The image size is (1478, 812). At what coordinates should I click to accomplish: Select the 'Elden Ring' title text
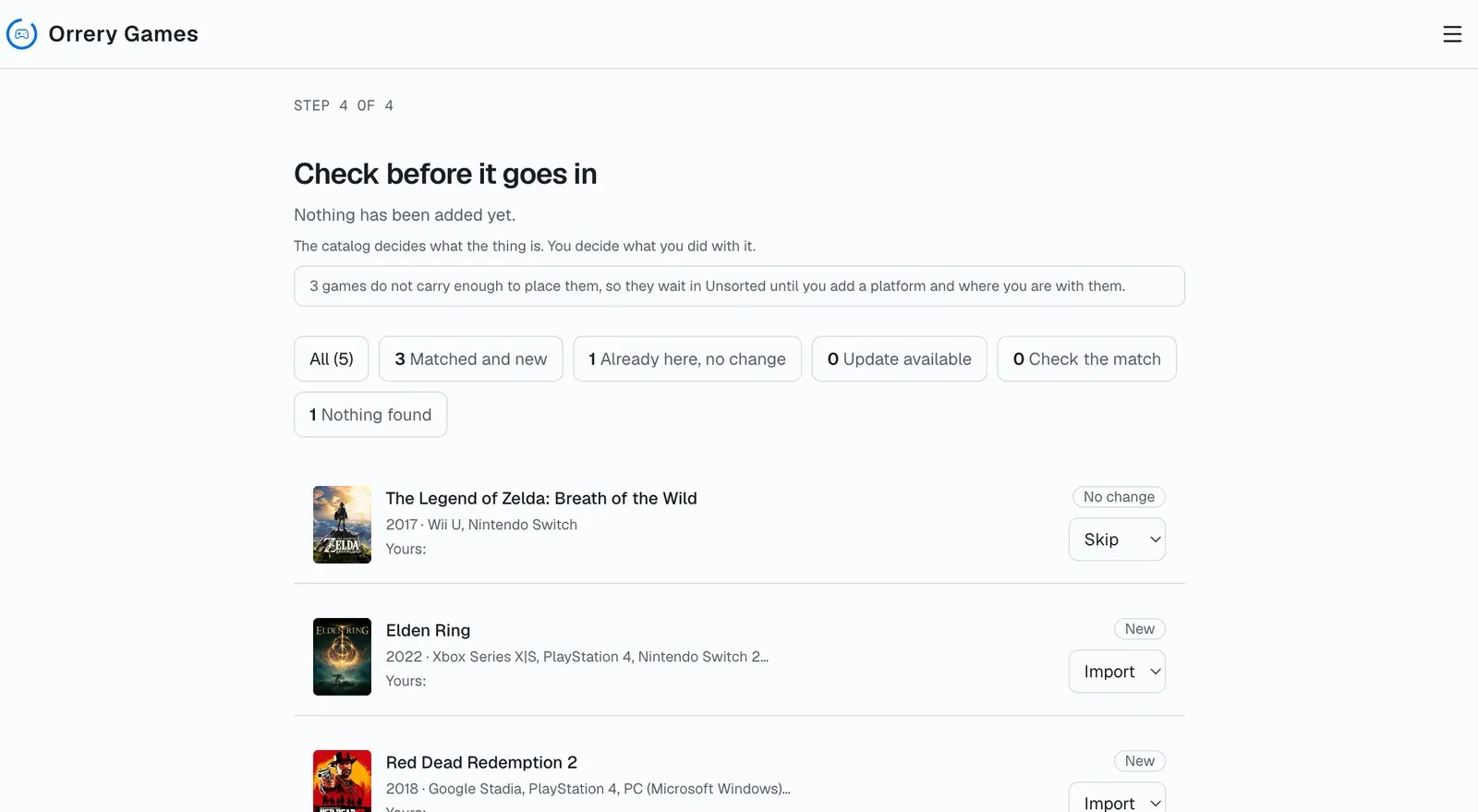[428, 631]
